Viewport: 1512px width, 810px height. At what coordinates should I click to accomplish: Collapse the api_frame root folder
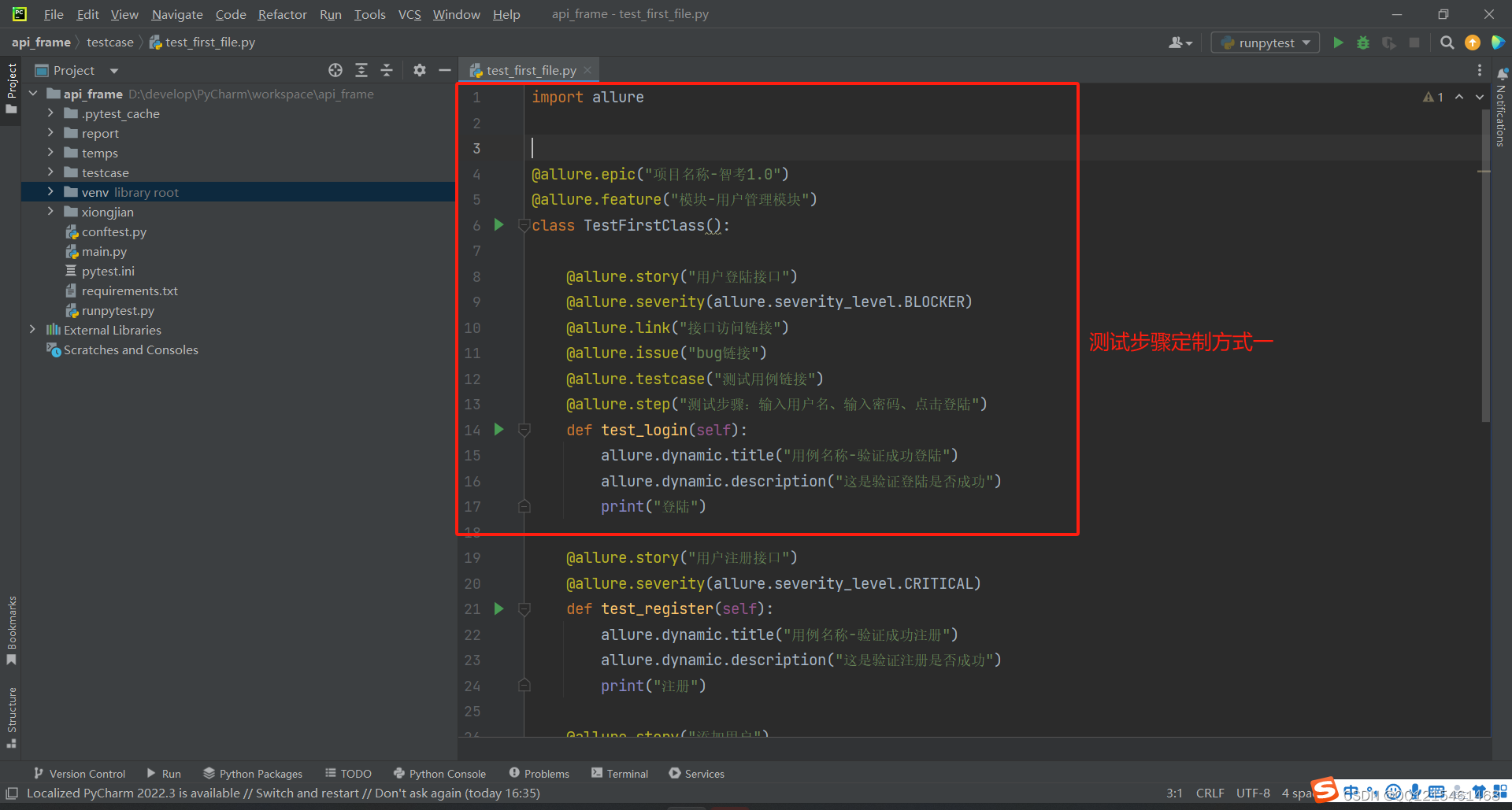(x=33, y=94)
